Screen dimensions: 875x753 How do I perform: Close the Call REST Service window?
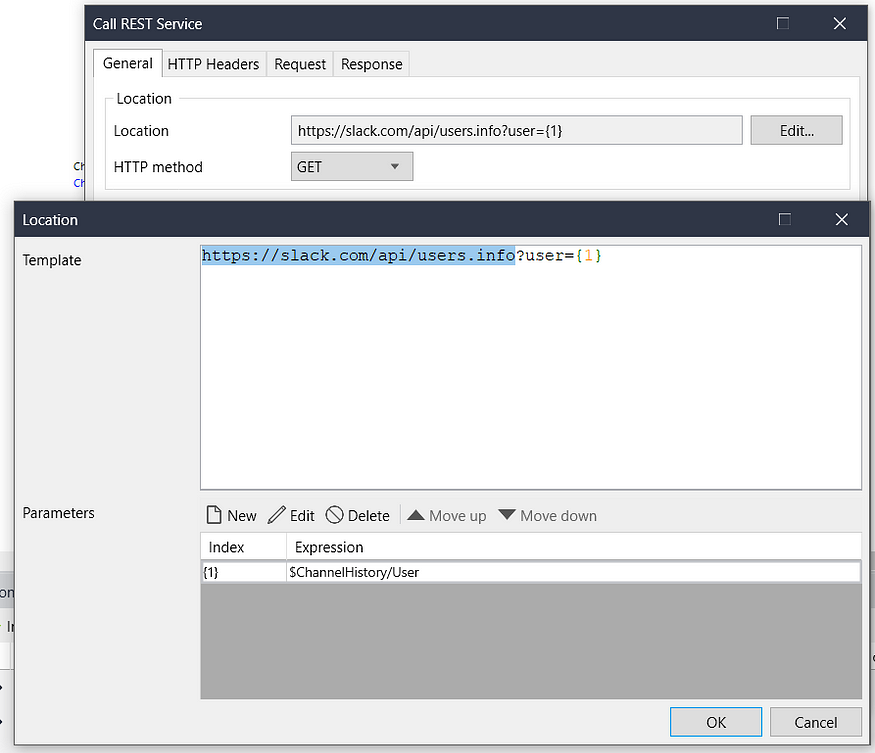click(x=840, y=23)
